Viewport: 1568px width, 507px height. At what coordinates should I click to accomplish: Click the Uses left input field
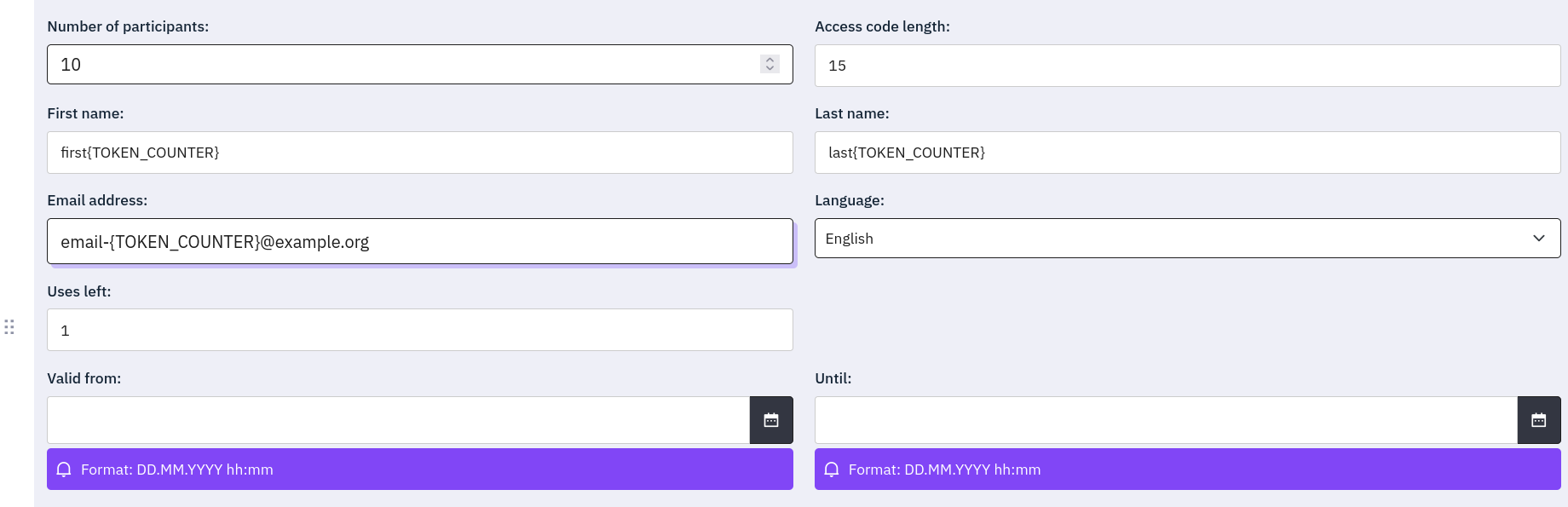tap(420, 330)
